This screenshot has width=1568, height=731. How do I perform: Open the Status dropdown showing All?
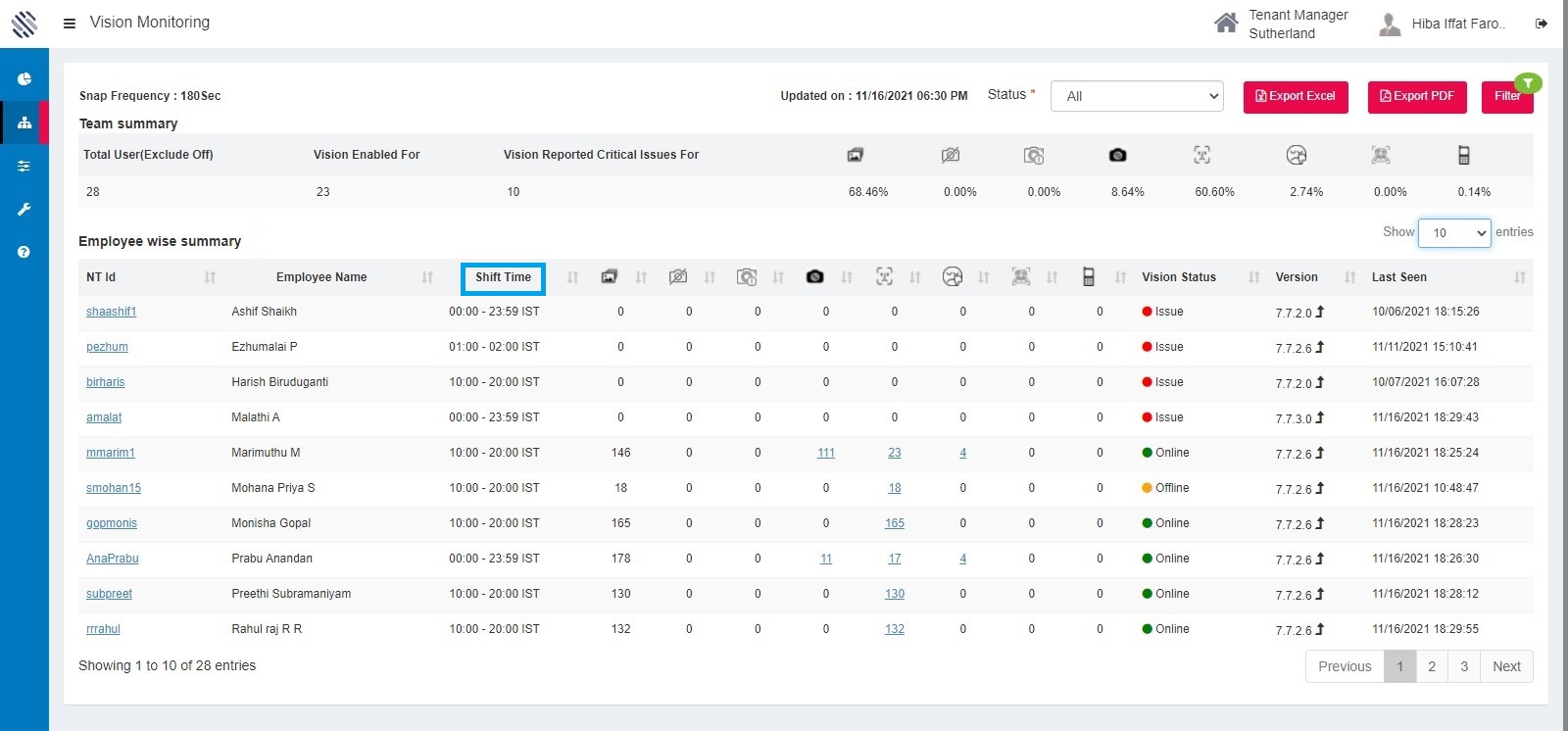[1137, 96]
